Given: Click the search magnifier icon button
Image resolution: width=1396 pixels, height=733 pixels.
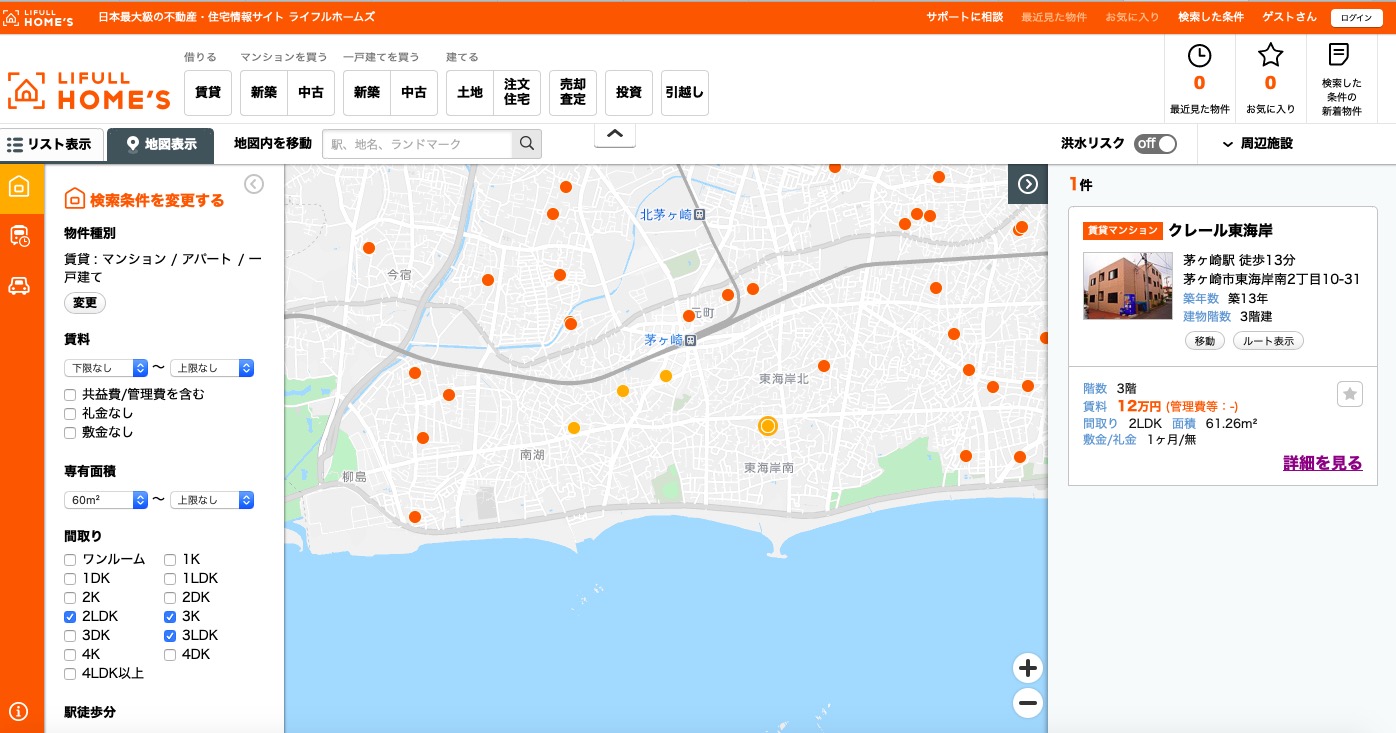Looking at the screenshot, I should [527, 144].
